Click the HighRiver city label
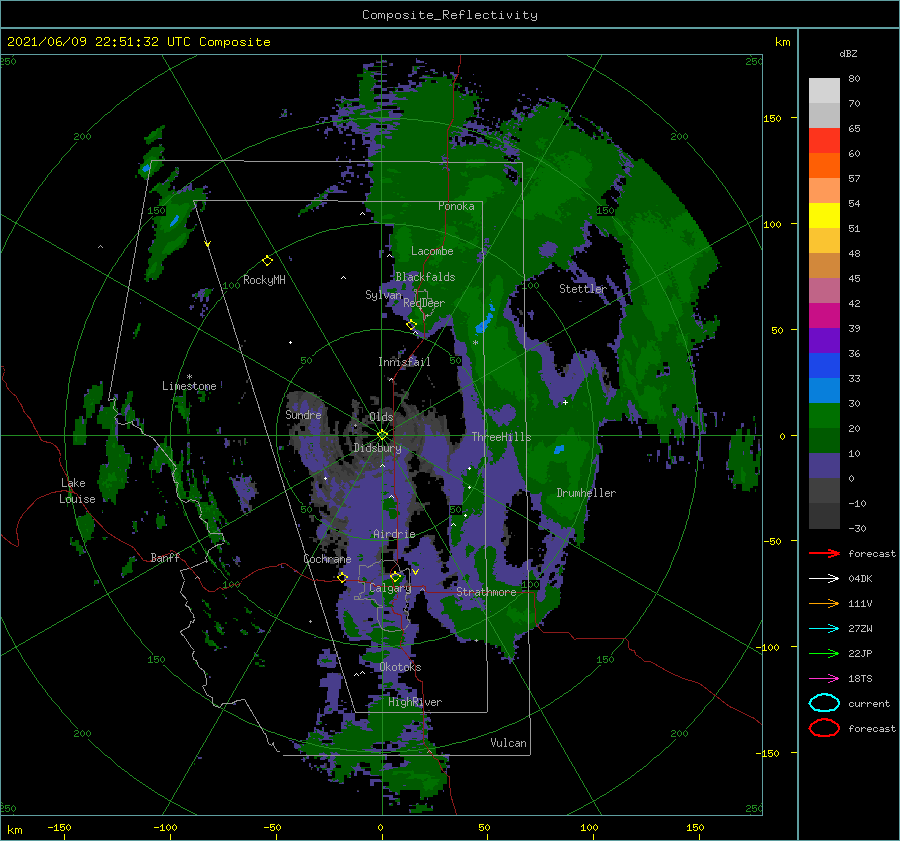 click(415, 702)
